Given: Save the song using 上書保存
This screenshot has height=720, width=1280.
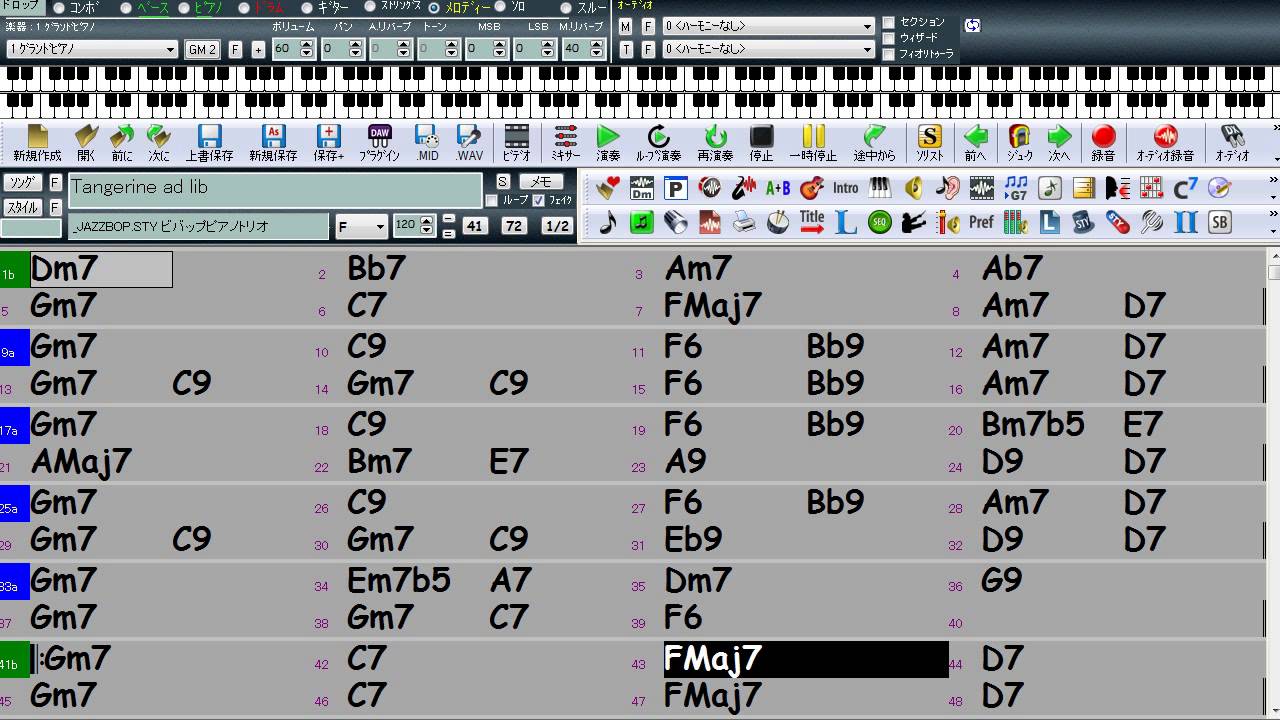Looking at the screenshot, I should click(x=209, y=143).
